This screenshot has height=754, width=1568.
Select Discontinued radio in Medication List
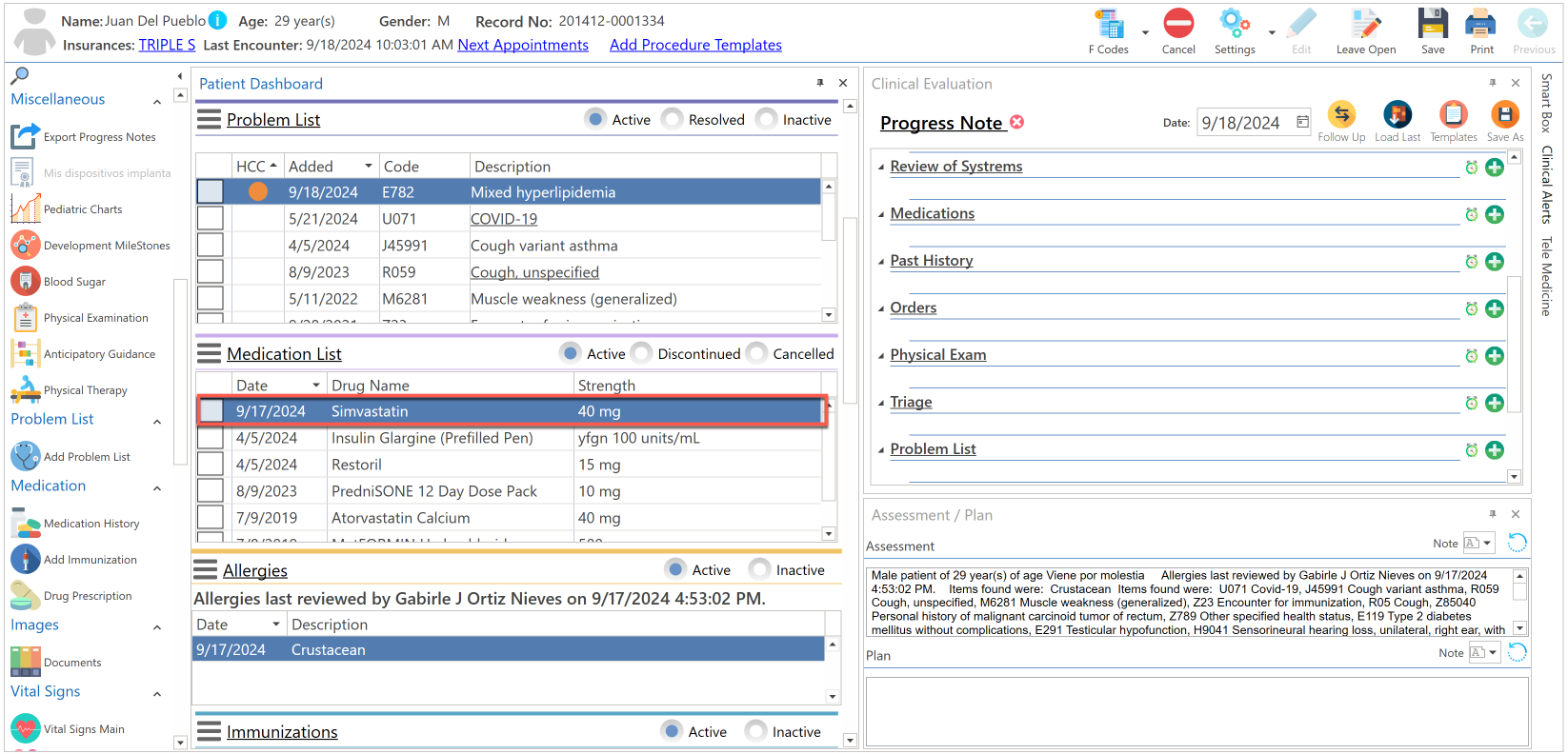click(642, 353)
